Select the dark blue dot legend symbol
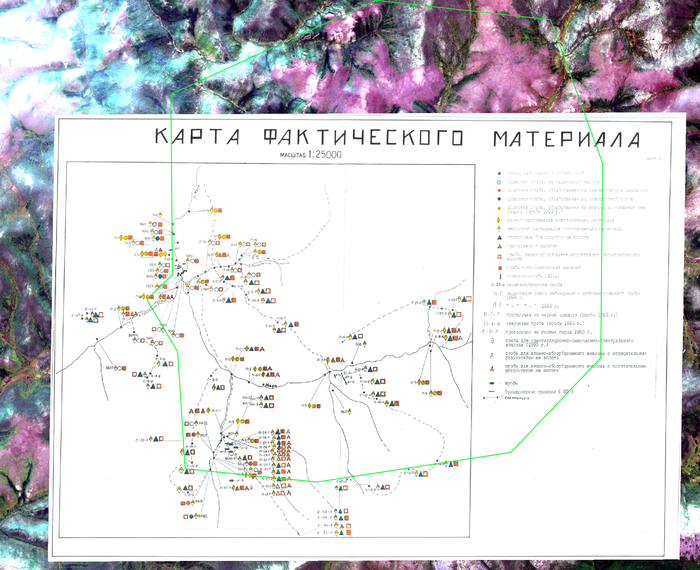Image resolution: width=700 pixels, height=570 pixels. click(500, 198)
